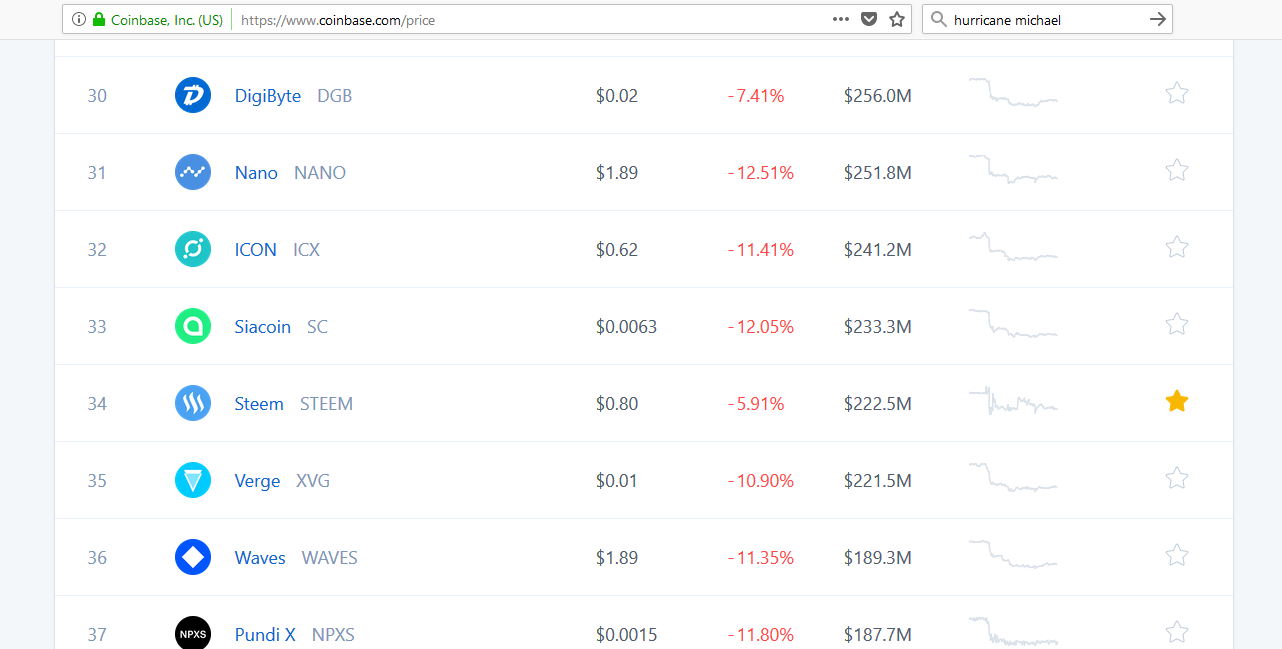Click the Siacoin logo icon
The height and width of the screenshot is (649, 1282).
[193, 326]
